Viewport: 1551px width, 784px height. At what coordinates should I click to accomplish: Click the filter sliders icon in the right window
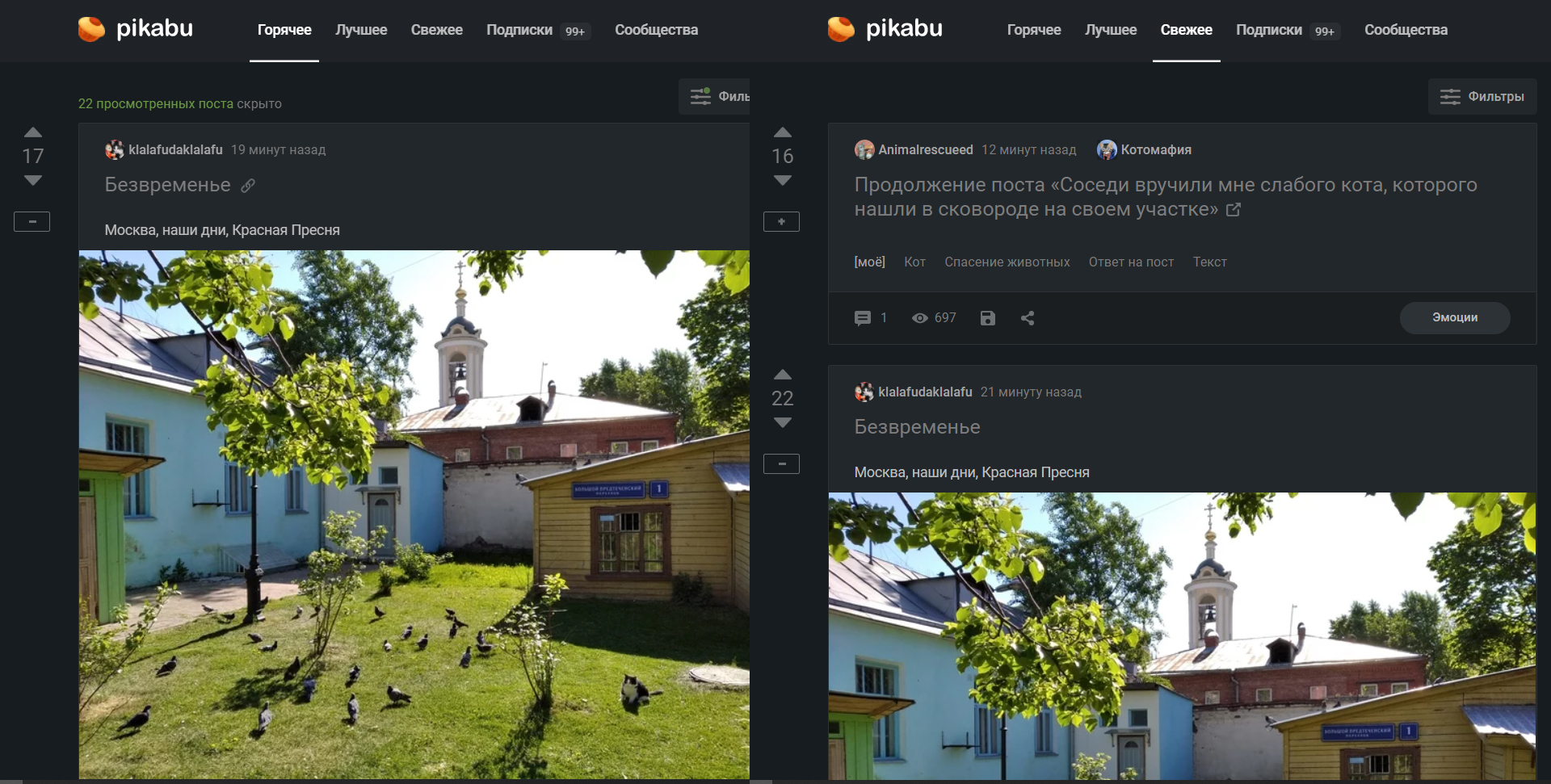[1450, 97]
